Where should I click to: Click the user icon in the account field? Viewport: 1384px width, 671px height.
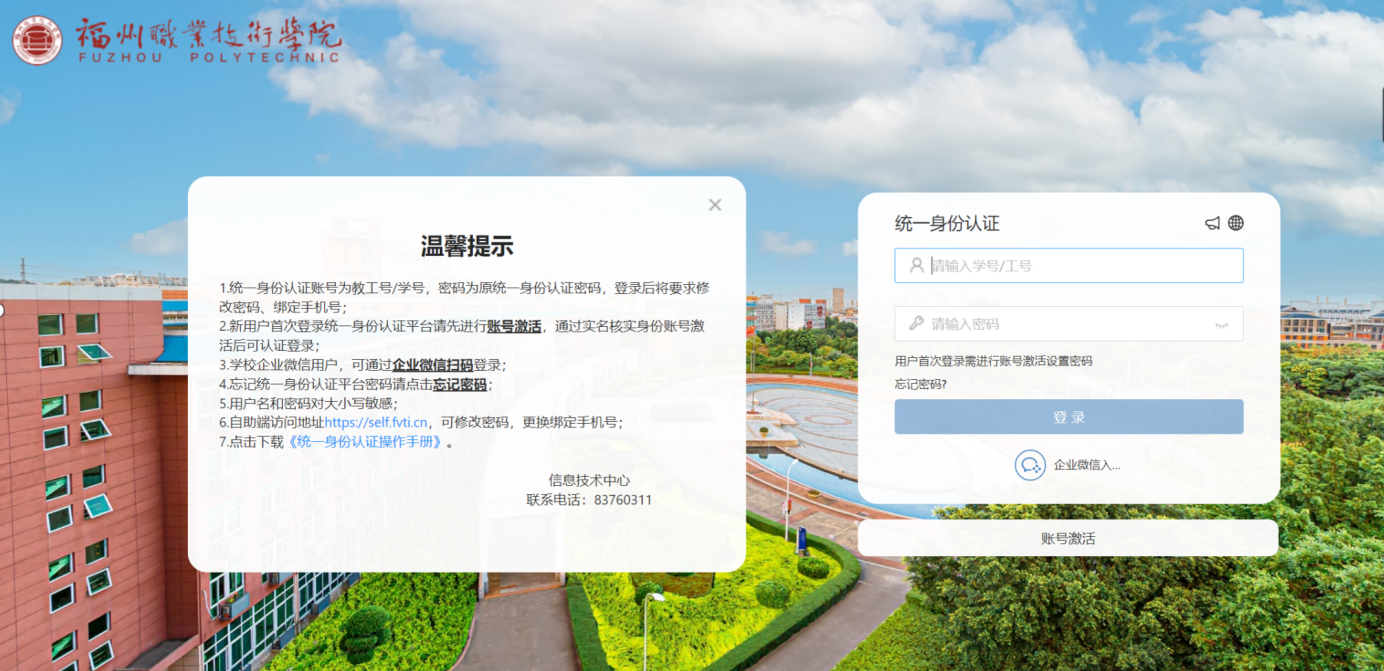916,266
